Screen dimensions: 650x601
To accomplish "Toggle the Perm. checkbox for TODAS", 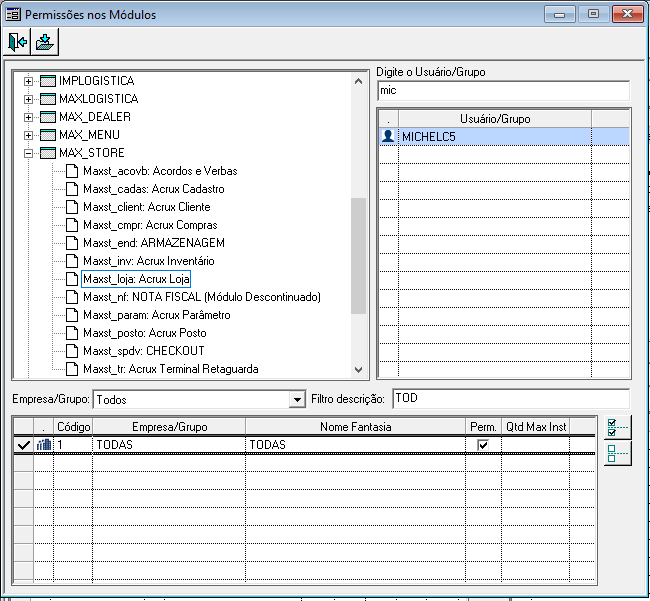I will coord(483,445).
